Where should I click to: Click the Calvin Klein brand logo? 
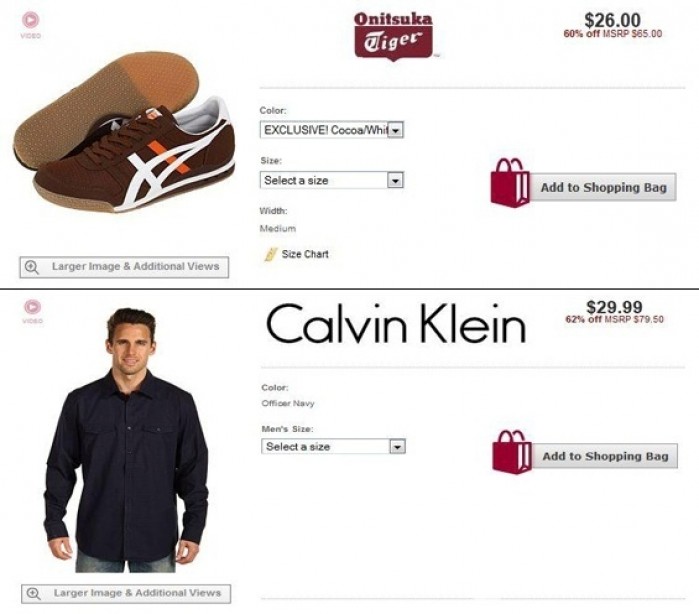pos(396,325)
